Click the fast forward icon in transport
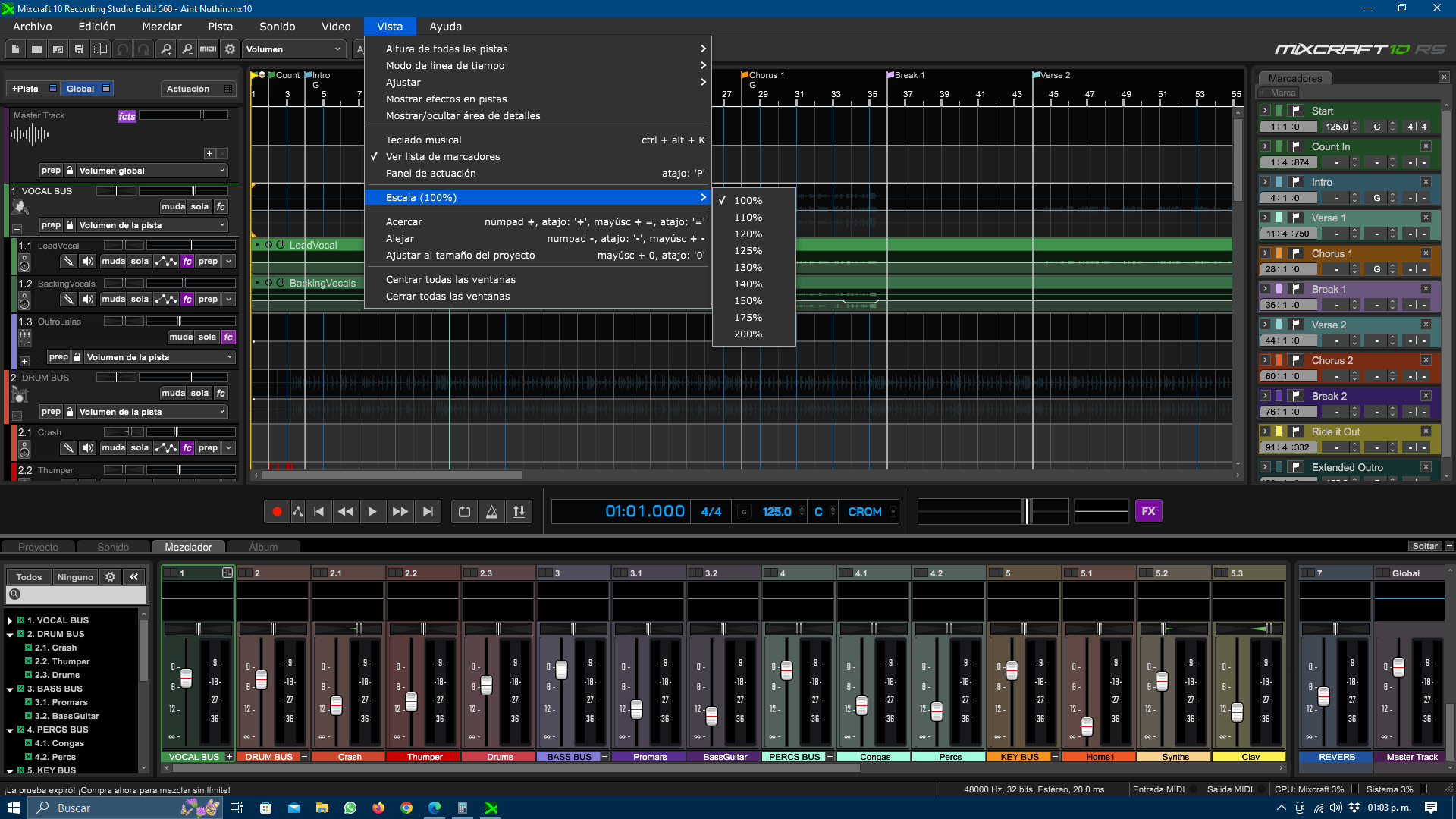 400,511
